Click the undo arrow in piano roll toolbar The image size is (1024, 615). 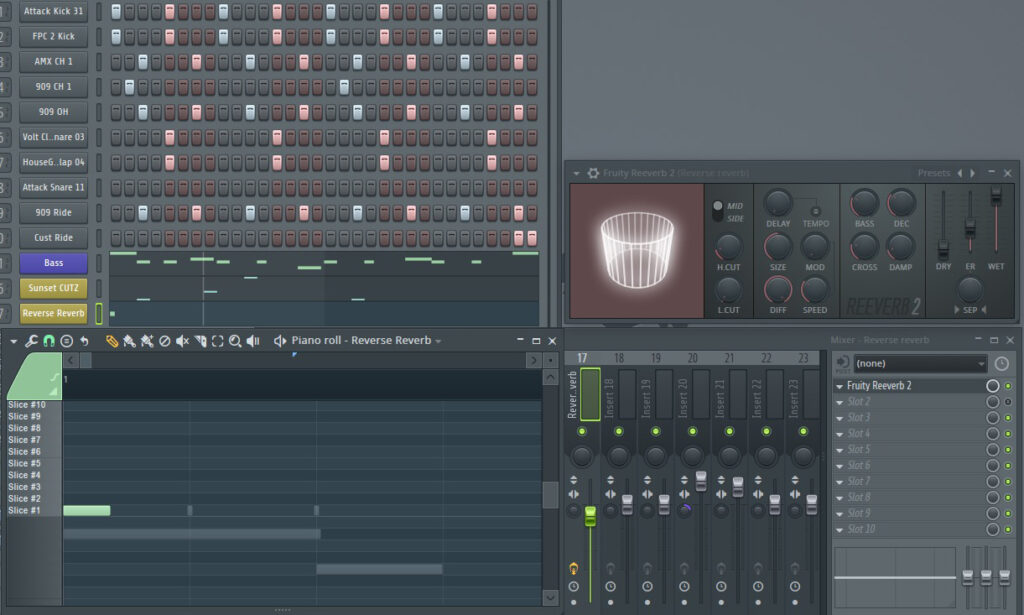[x=84, y=341]
